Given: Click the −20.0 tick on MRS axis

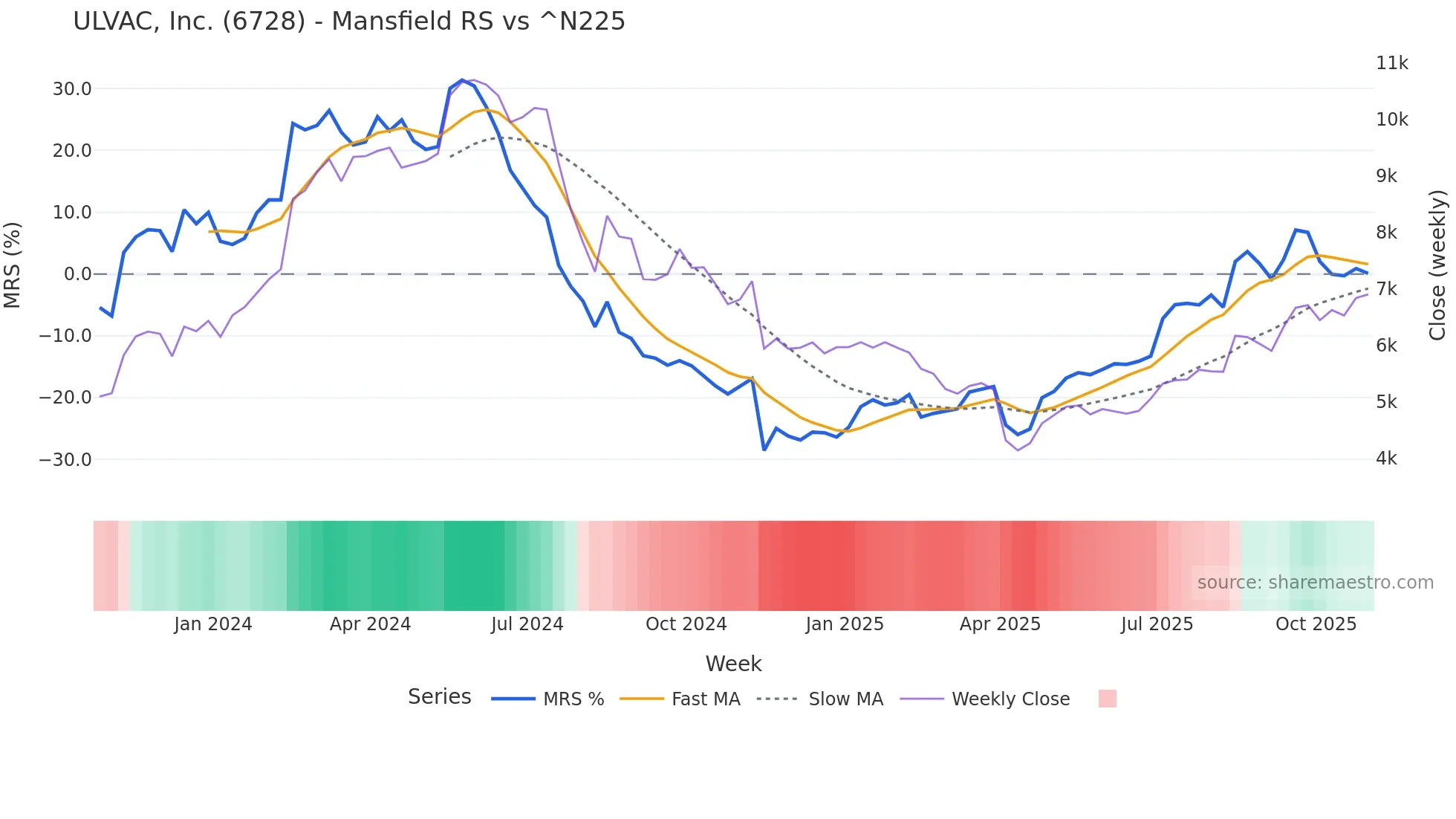Looking at the screenshot, I should tap(65, 398).
